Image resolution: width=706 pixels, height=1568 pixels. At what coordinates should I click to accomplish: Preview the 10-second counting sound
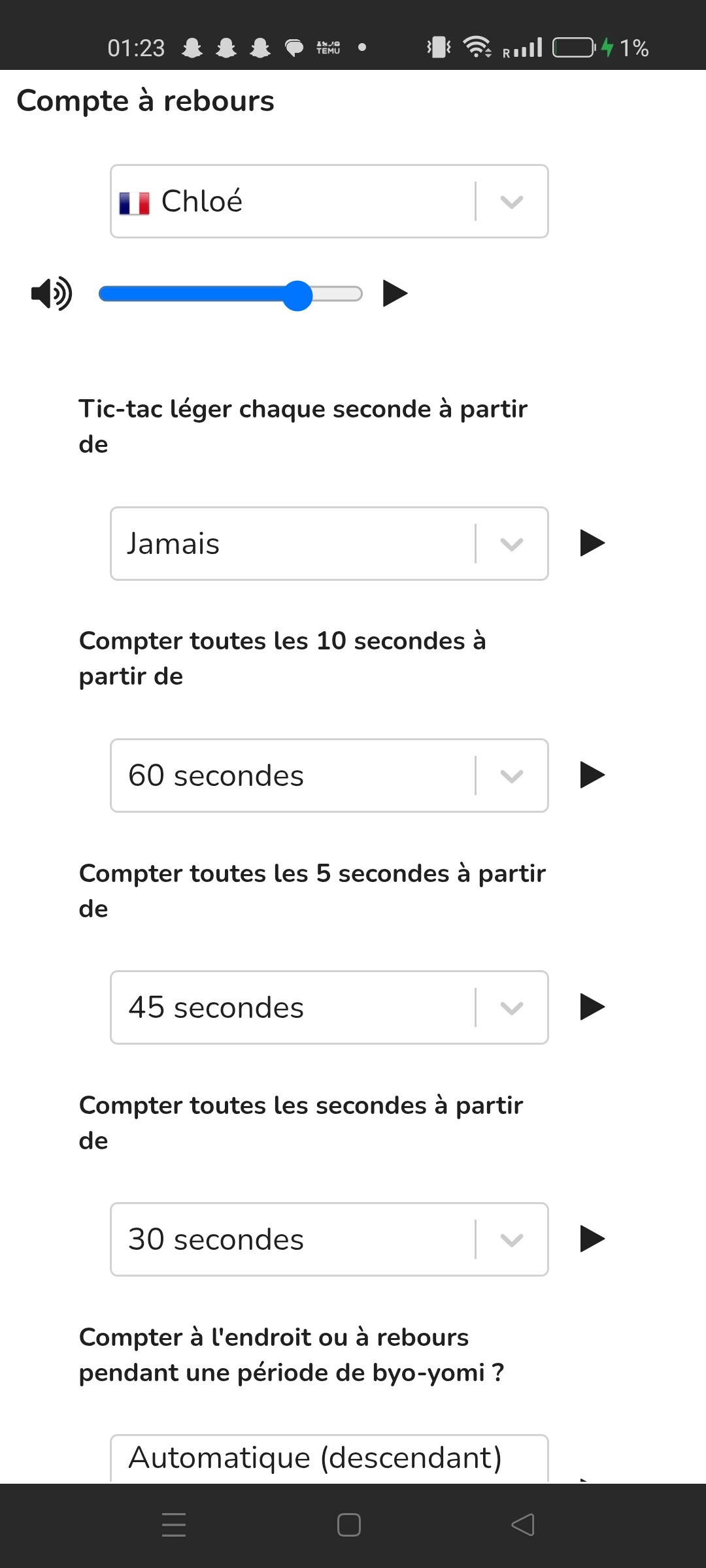592,775
